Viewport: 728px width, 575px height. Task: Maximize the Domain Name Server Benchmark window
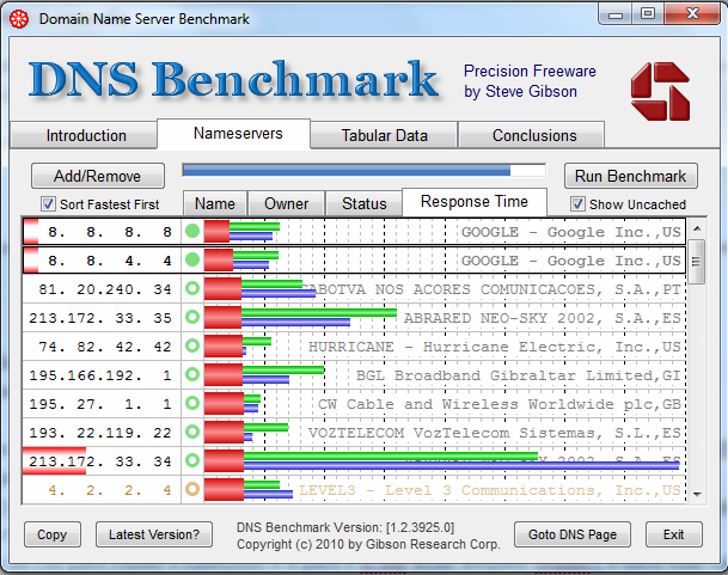tap(648, 13)
